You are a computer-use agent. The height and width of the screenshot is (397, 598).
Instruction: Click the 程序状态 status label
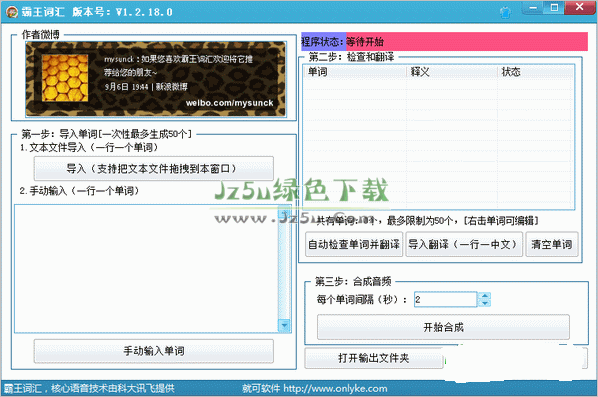323,42
